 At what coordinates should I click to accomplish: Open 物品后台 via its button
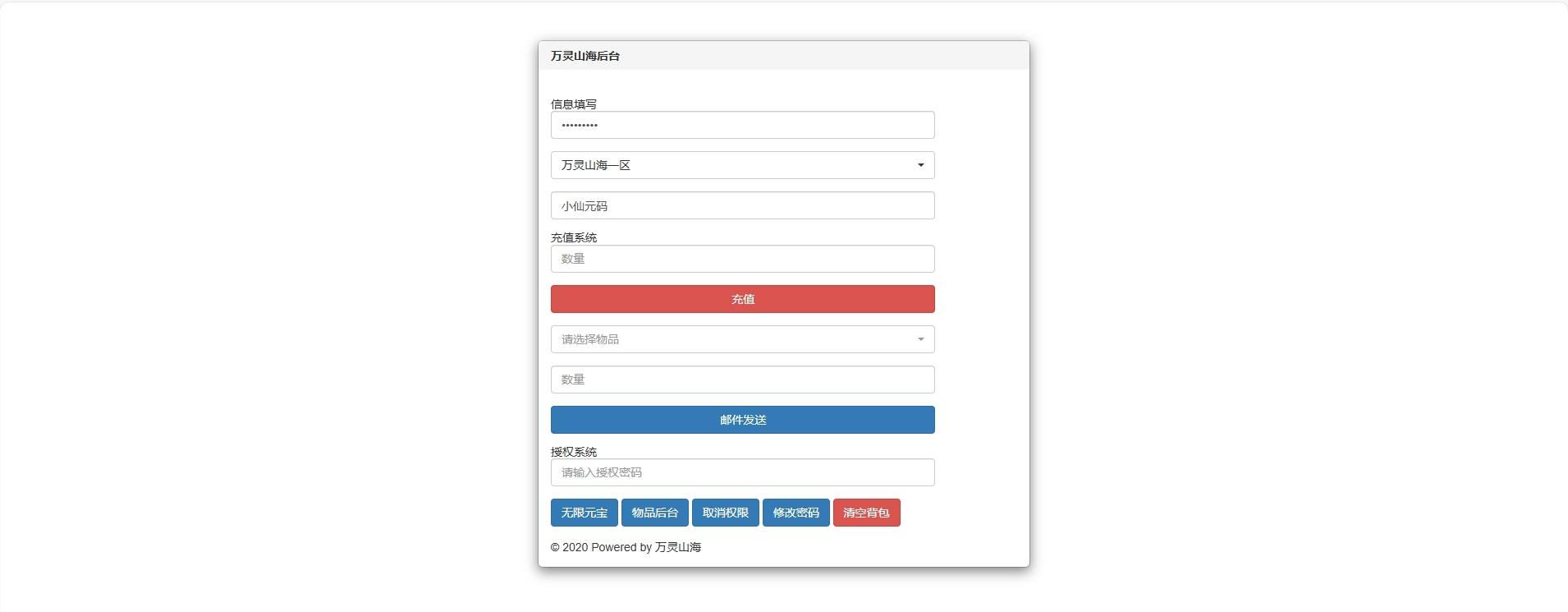(654, 513)
